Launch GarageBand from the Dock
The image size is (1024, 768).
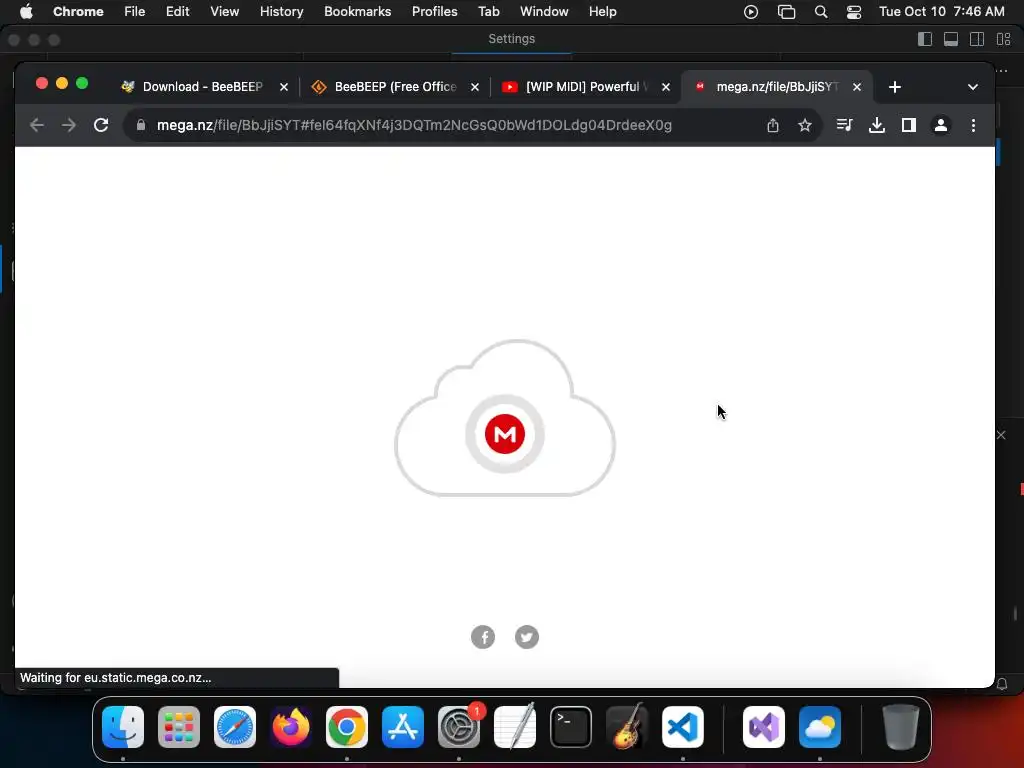pyautogui.click(x=627, y=727)
